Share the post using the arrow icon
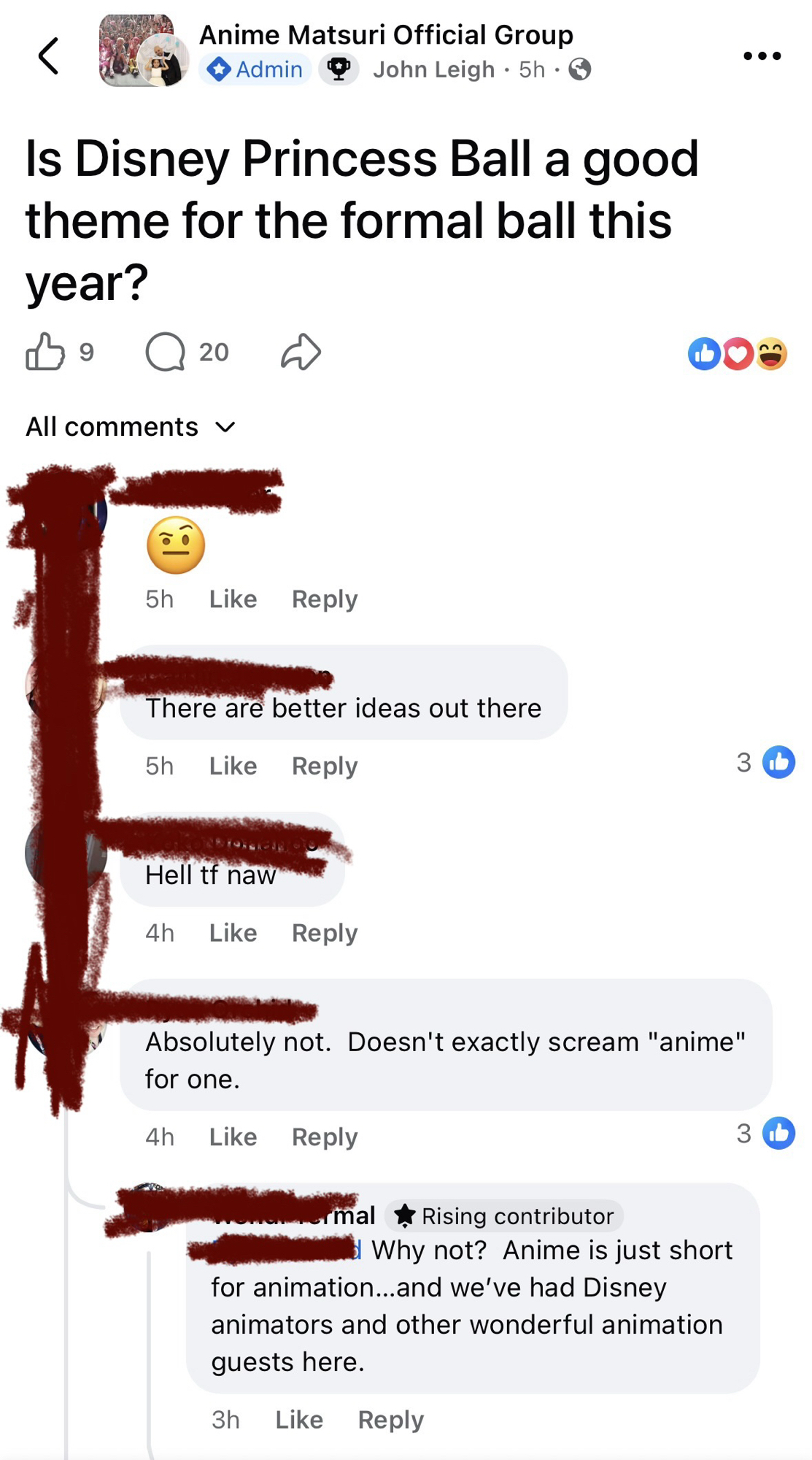812x1460 pixels. click(x=301, y=352)
